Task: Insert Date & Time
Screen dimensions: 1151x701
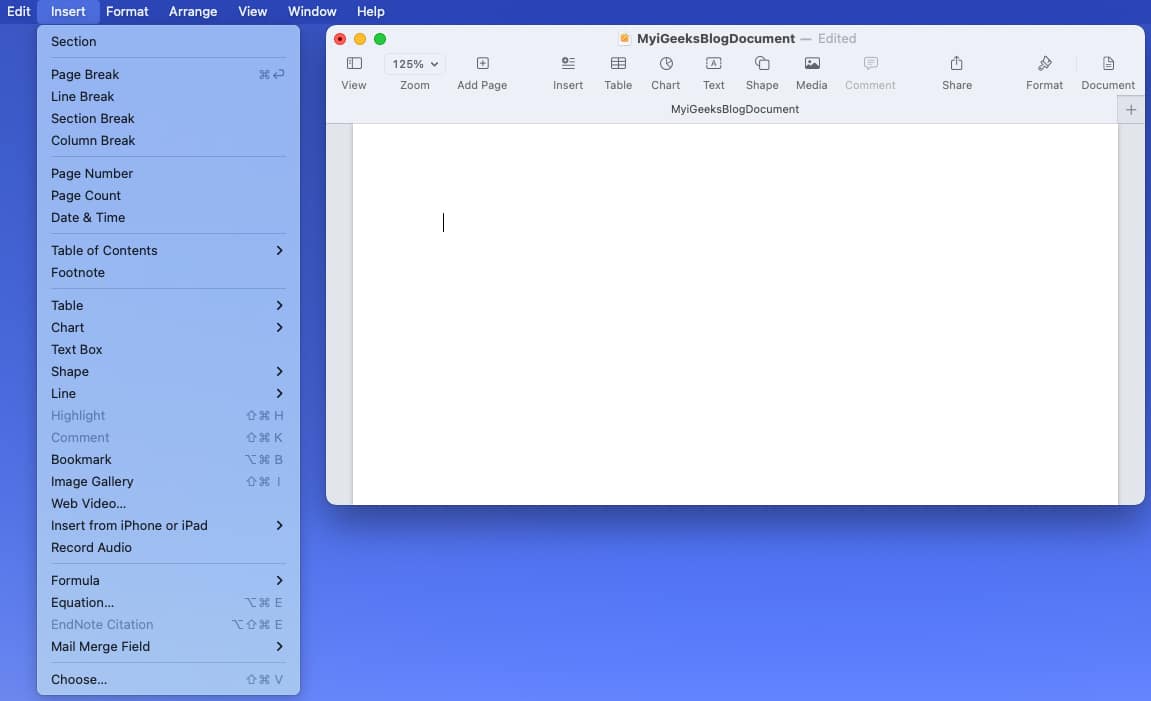Action: click(168, 217)
